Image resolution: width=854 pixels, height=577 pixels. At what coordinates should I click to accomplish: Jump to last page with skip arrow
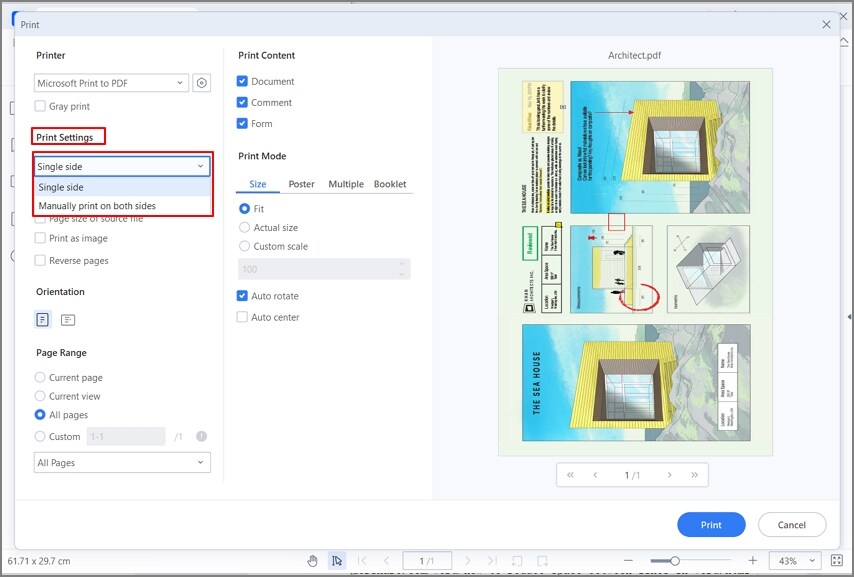[x=492, y=561]
